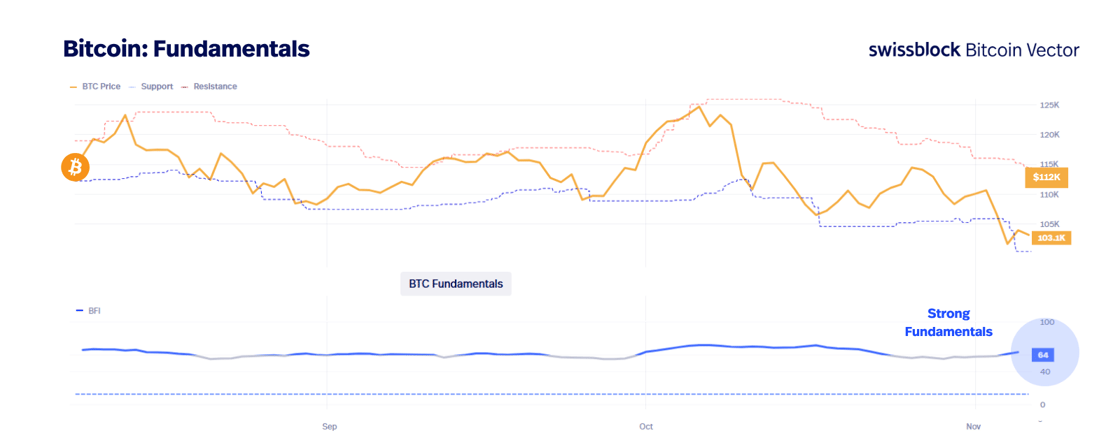
Task: Click the blue 64 BFI value badge
Action: (x=1042, y=355)
